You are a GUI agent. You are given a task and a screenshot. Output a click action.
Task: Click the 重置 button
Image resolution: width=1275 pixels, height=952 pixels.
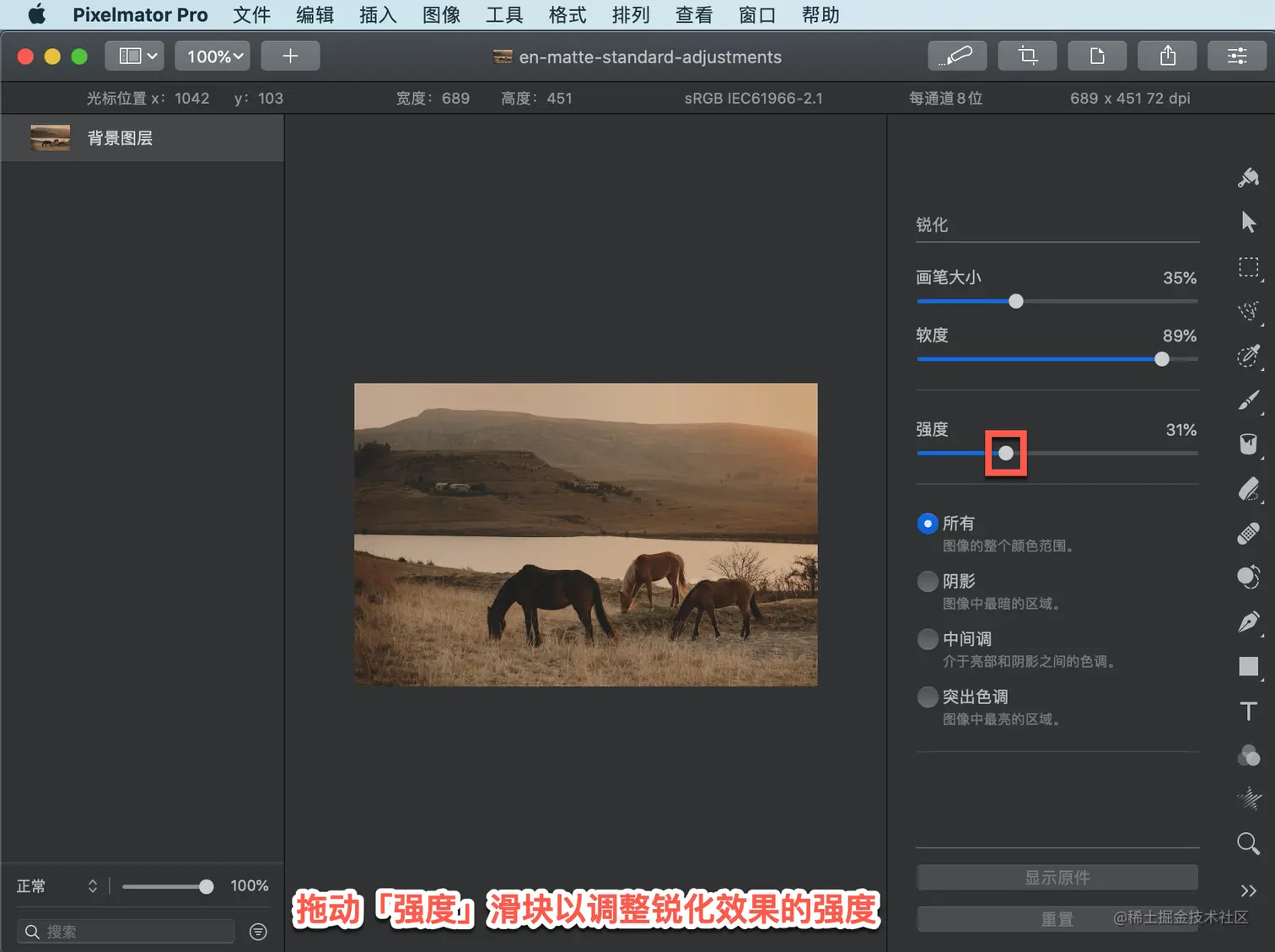click(1057, 919)
